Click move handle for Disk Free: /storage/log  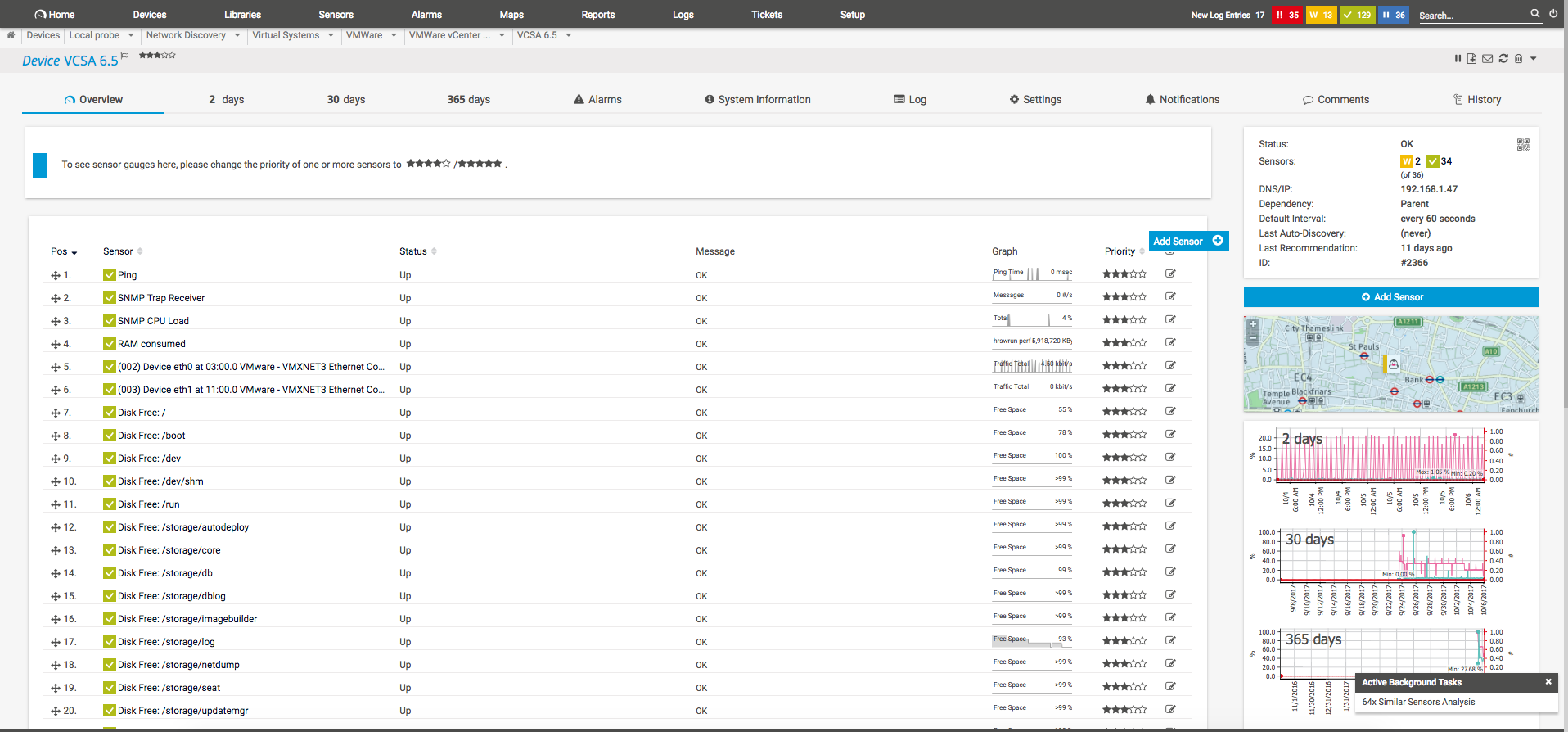[x=56, y=643]
